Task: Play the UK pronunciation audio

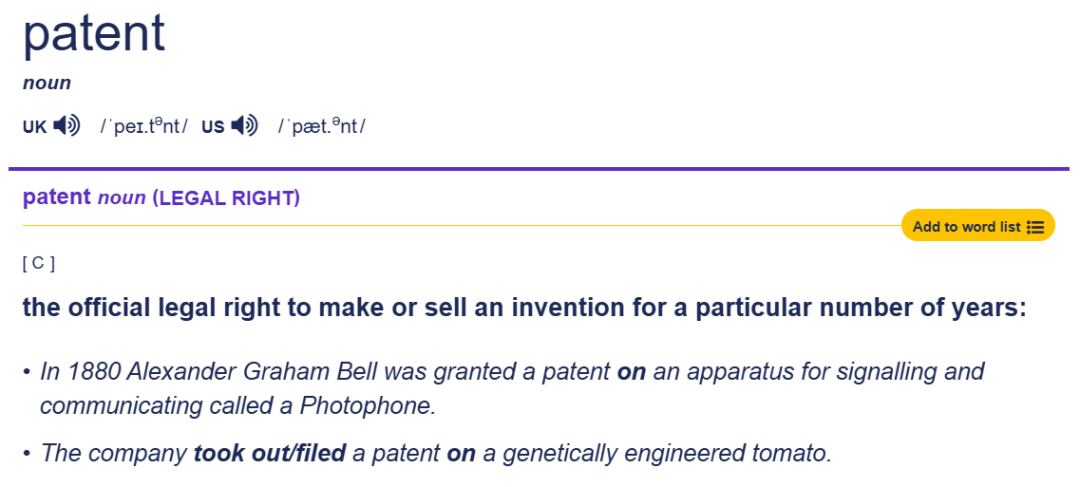Action: (67, 126)
